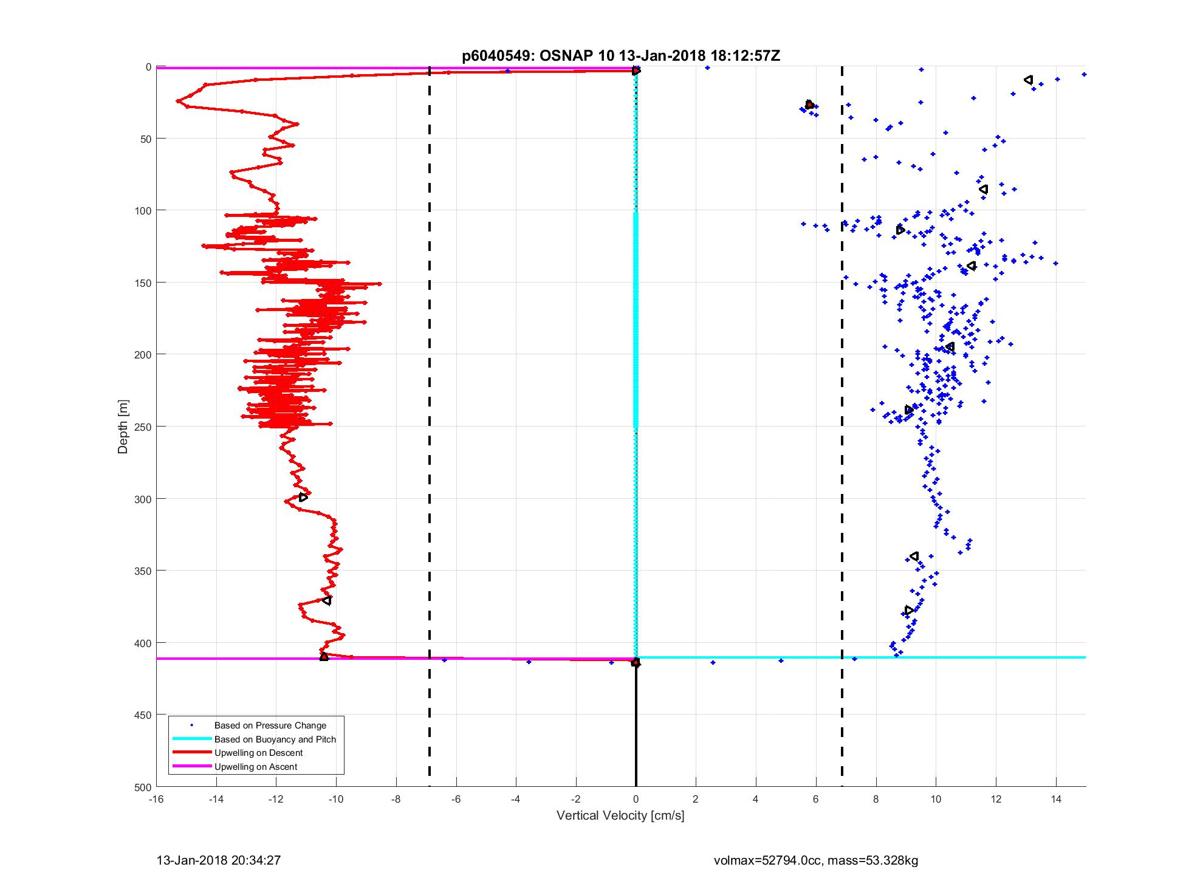The width and height of the screenshot is (1200, 885).
Task: Click depth axis tick label 200
Action: (x=142, y=355)
